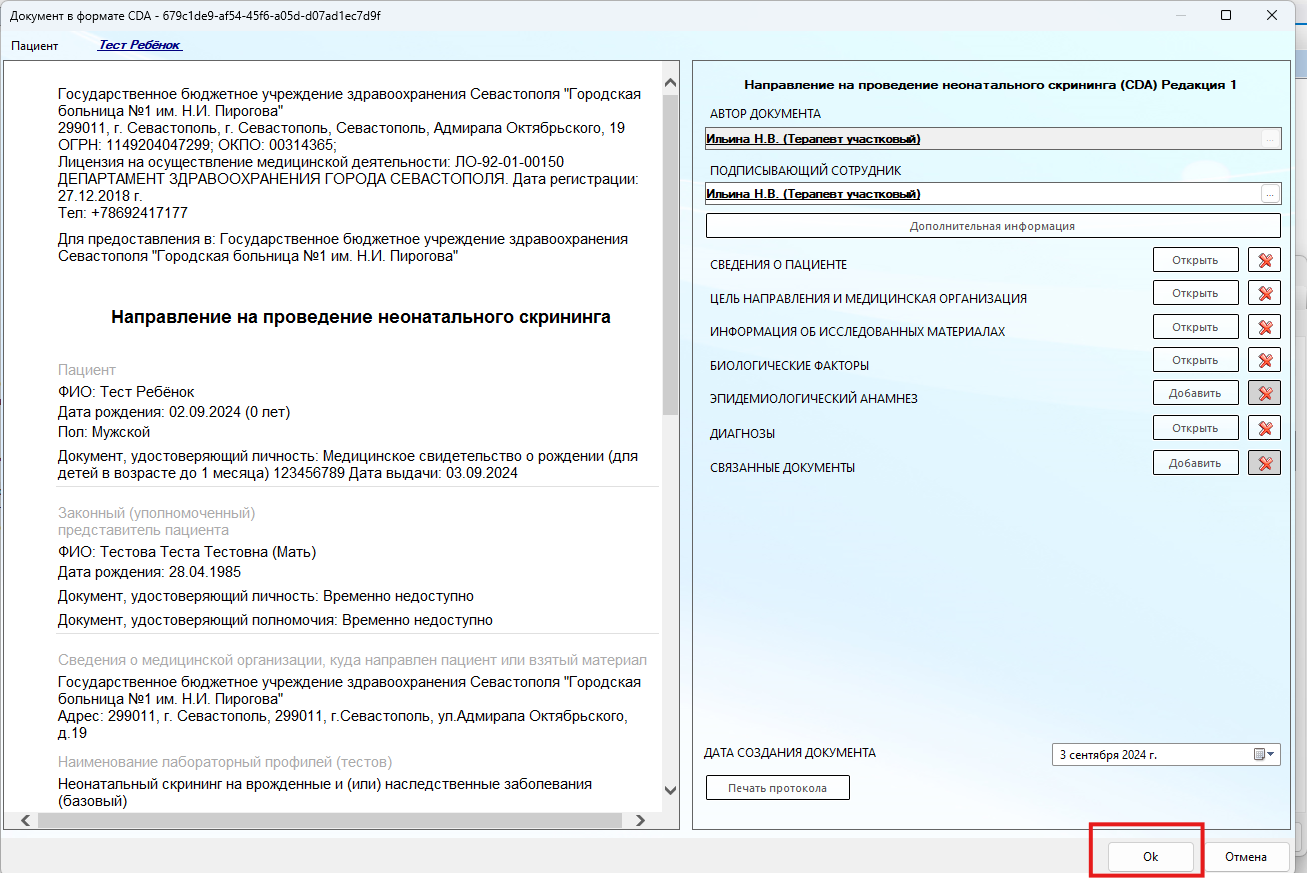Screen dimensions: 1307x878
Task: Click the heading Направление на проведение неонатального скрининга
Action: (360, 317)
